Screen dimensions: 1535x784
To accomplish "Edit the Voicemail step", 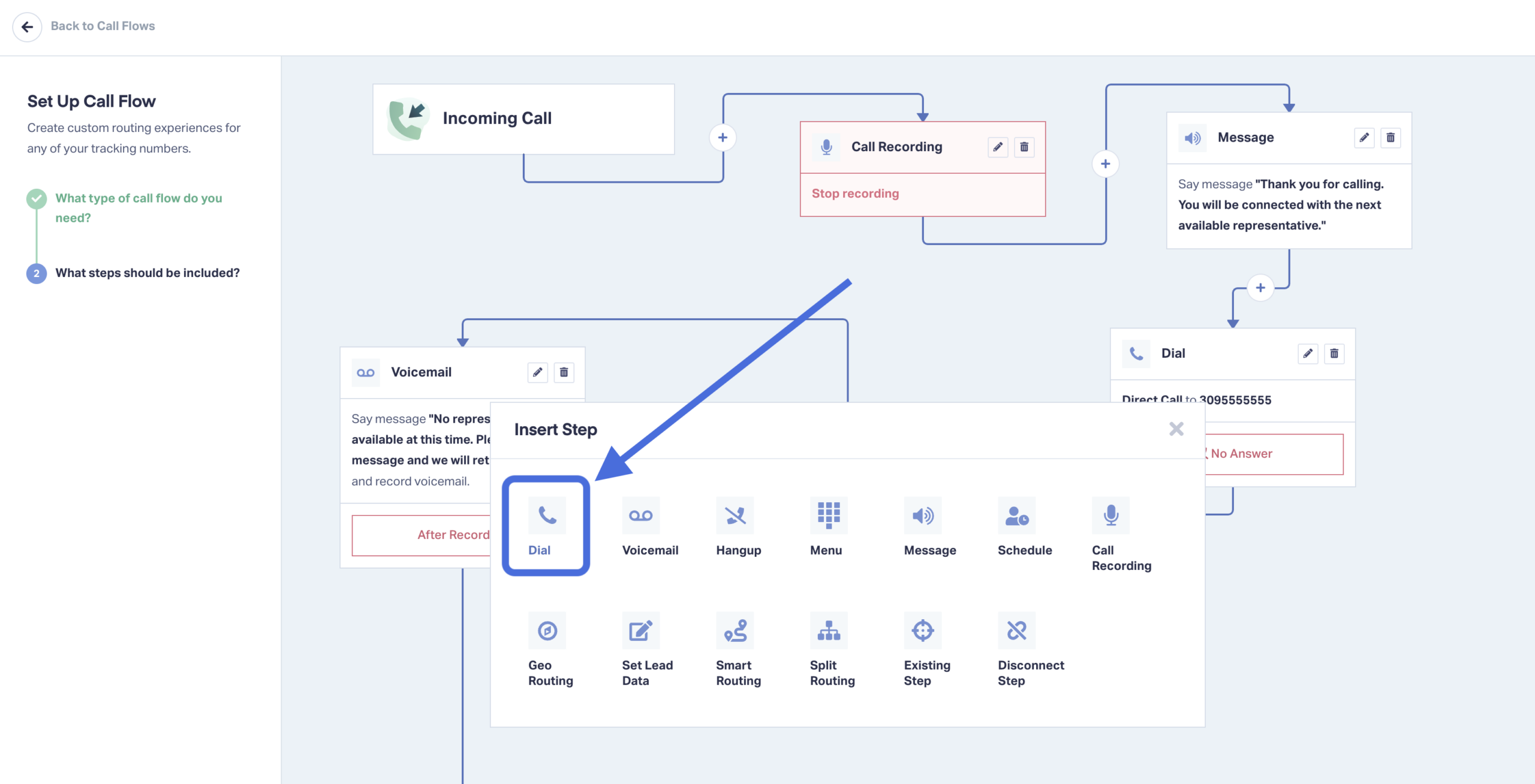I will click(x=538, y=372).
